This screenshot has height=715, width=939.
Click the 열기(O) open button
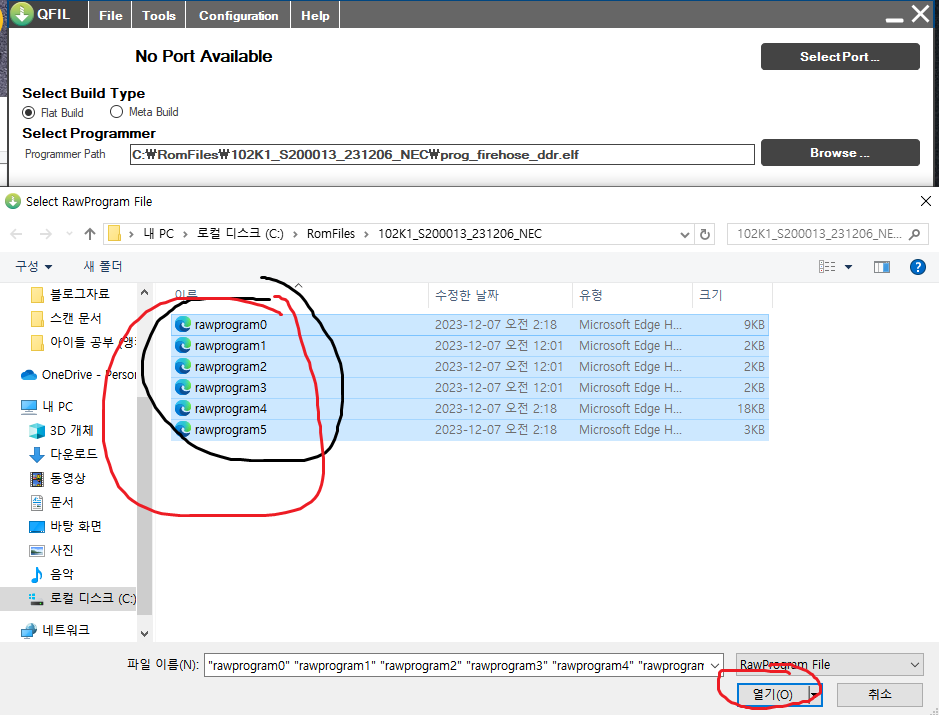(773, 694)
